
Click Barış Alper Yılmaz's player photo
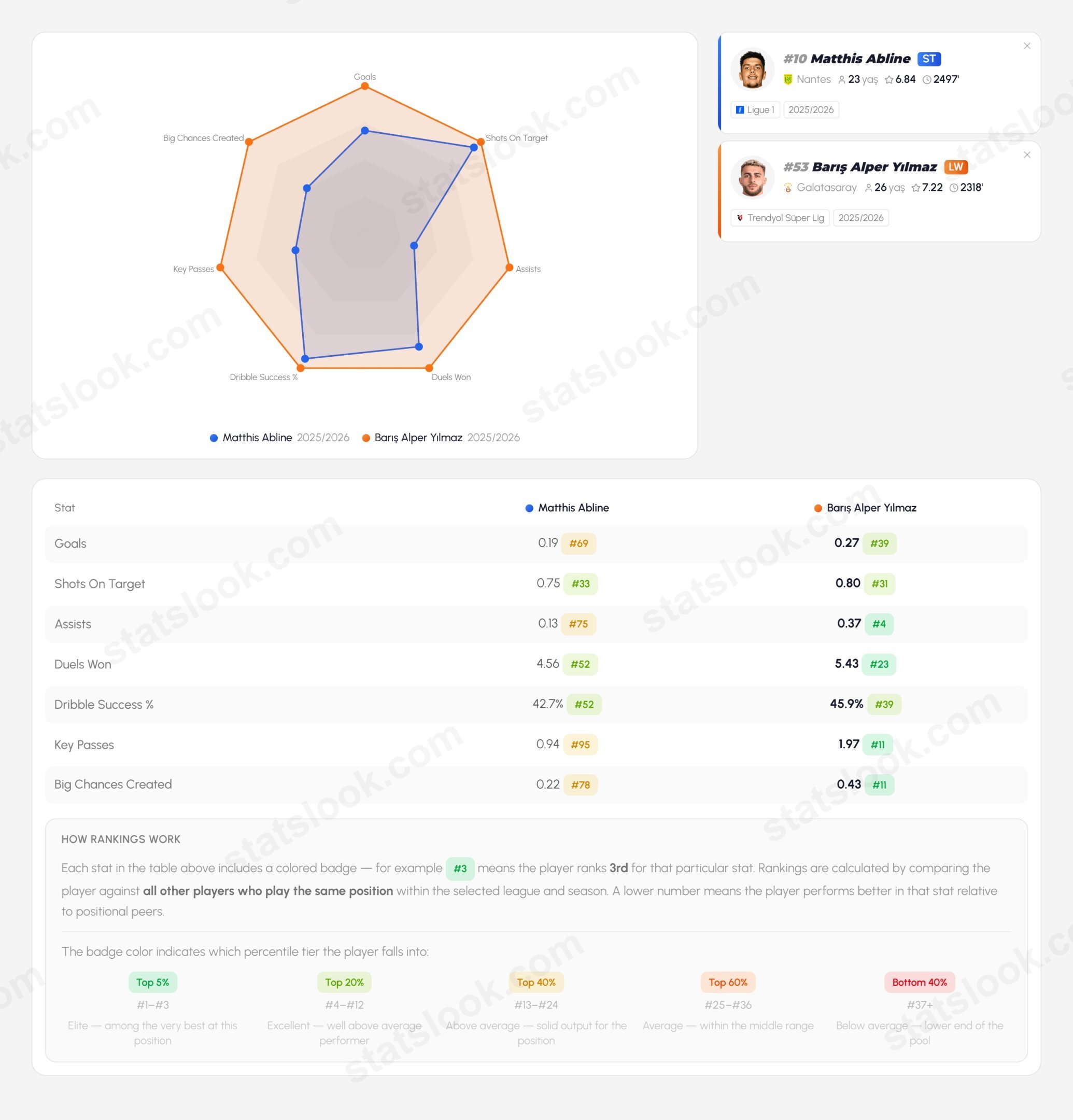tap(752, 177)
